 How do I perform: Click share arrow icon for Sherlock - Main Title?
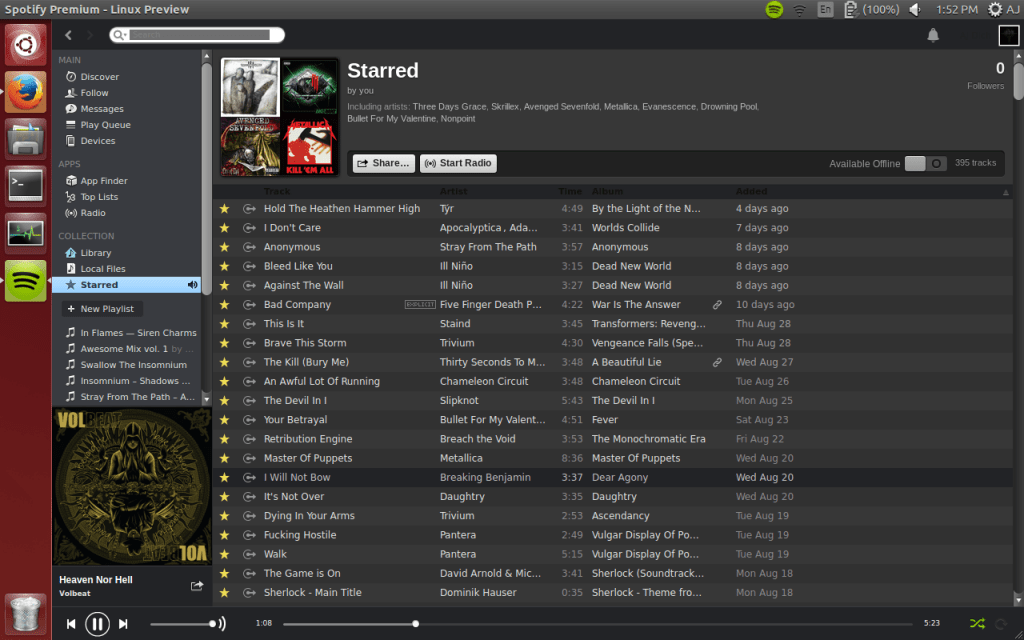(x=249, y=593)
